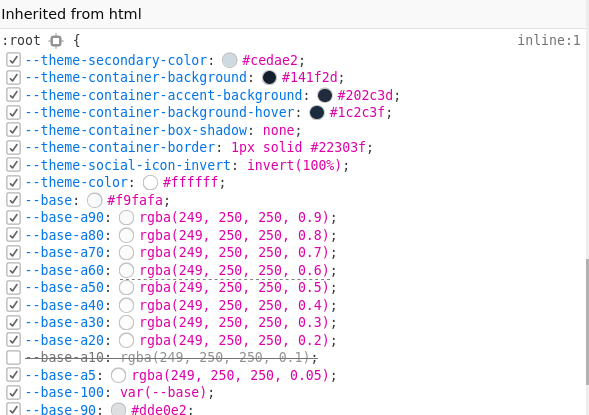This screenshot has width=589, height=415.
Task: Open the --base-a60 color swatch
Action: [127, 270]
